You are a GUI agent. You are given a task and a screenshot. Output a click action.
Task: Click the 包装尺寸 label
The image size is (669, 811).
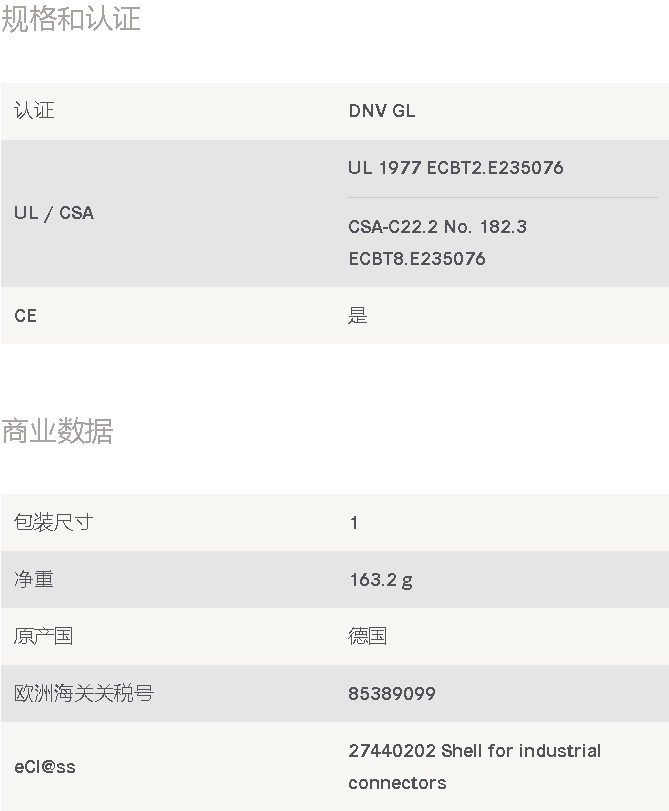click(x=54, y=522)
